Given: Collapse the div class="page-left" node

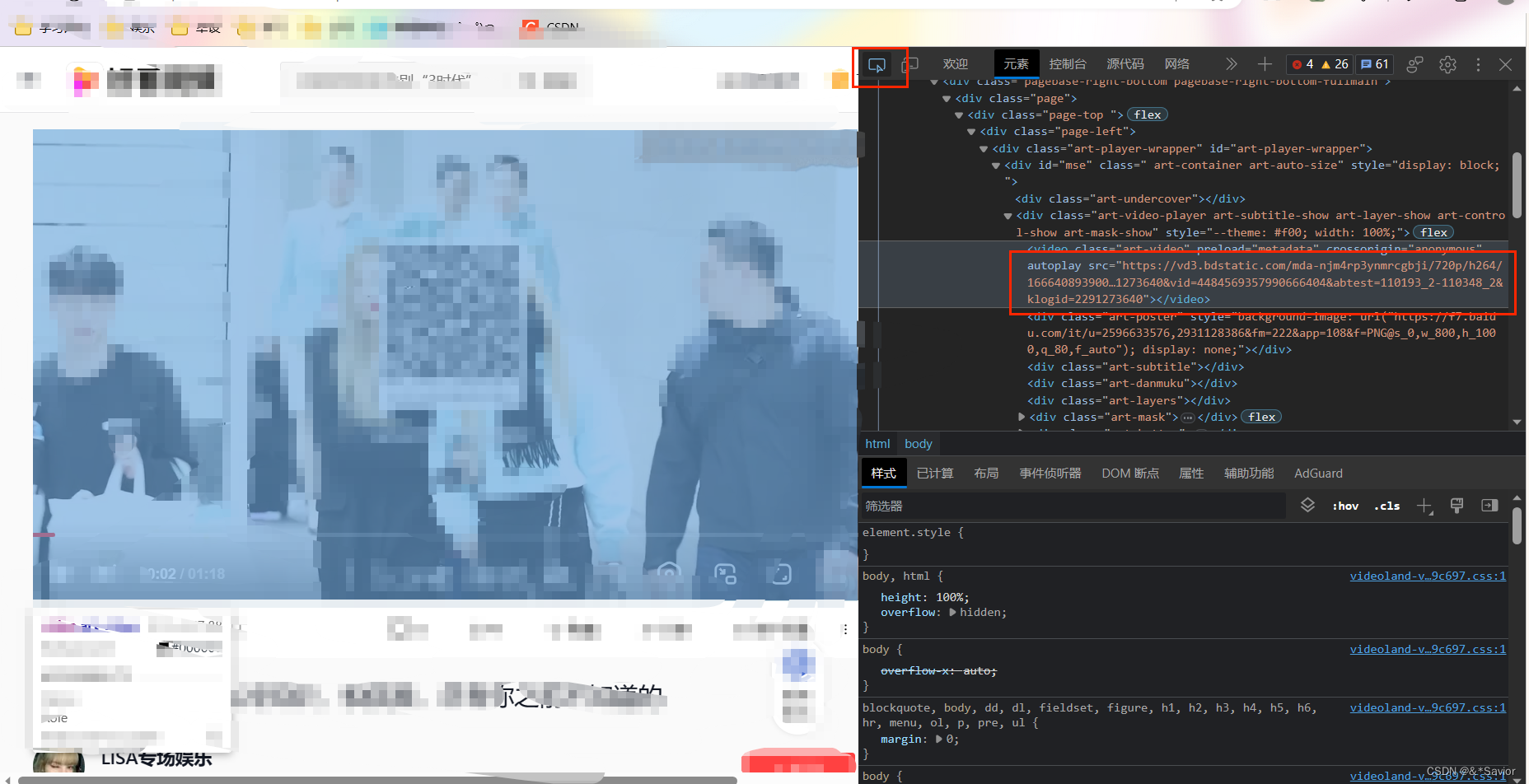Looking at the screenshot, I should 971,132.
